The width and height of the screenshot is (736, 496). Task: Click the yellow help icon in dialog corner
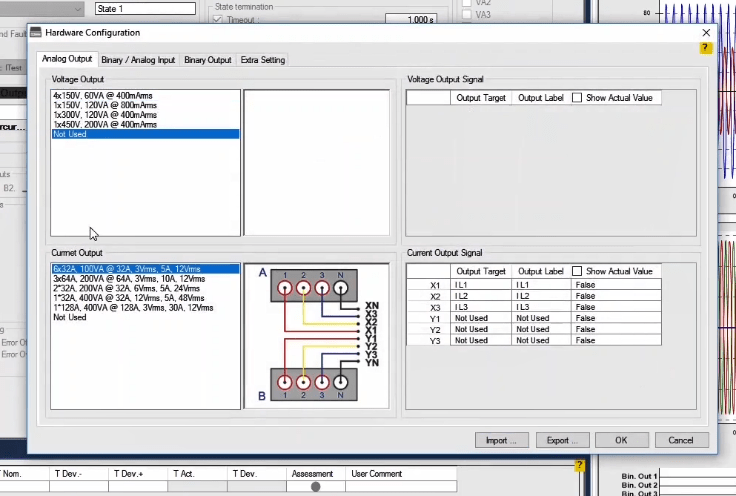pos(706,48)
